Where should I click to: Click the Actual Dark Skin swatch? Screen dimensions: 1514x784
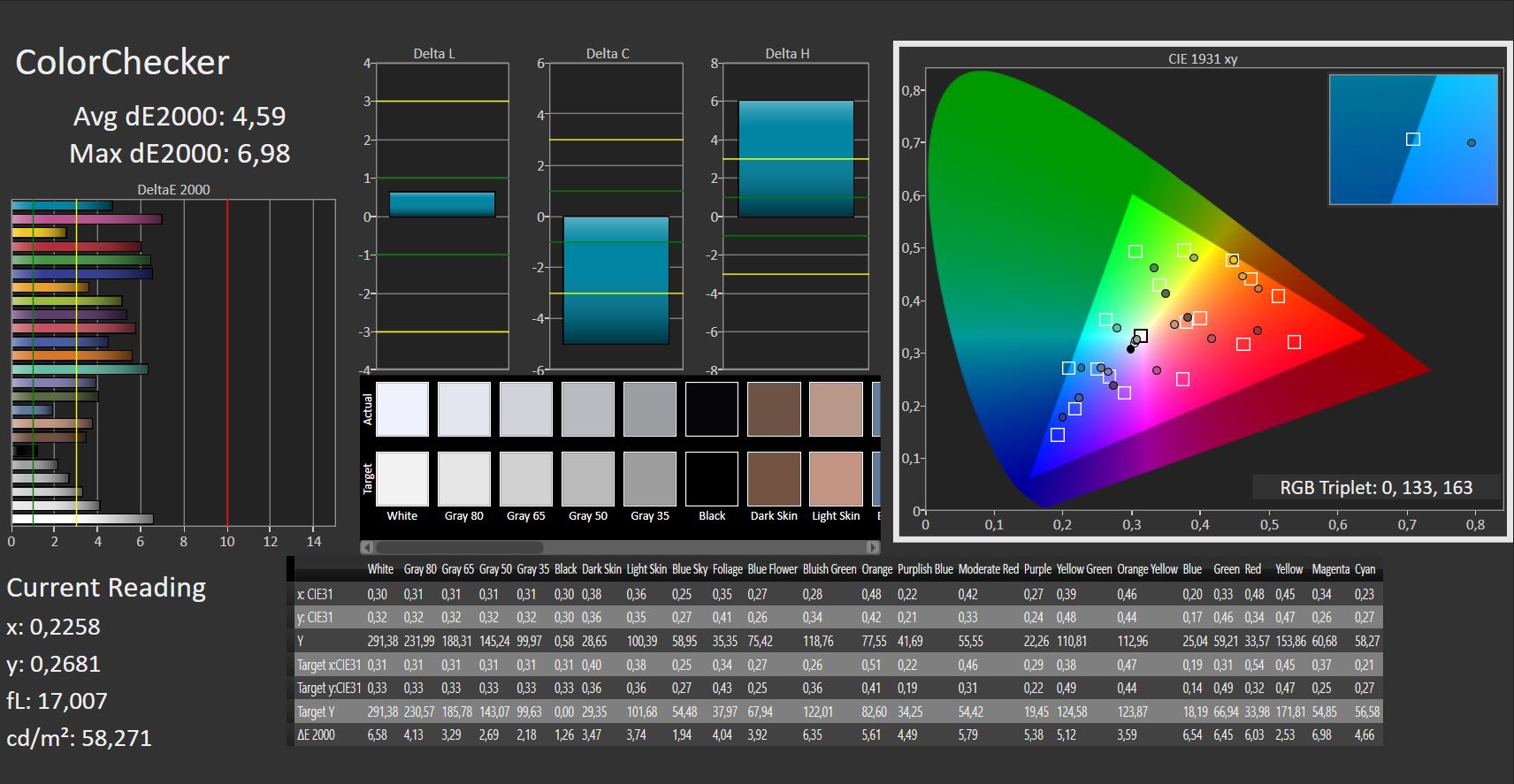[774, 409]
